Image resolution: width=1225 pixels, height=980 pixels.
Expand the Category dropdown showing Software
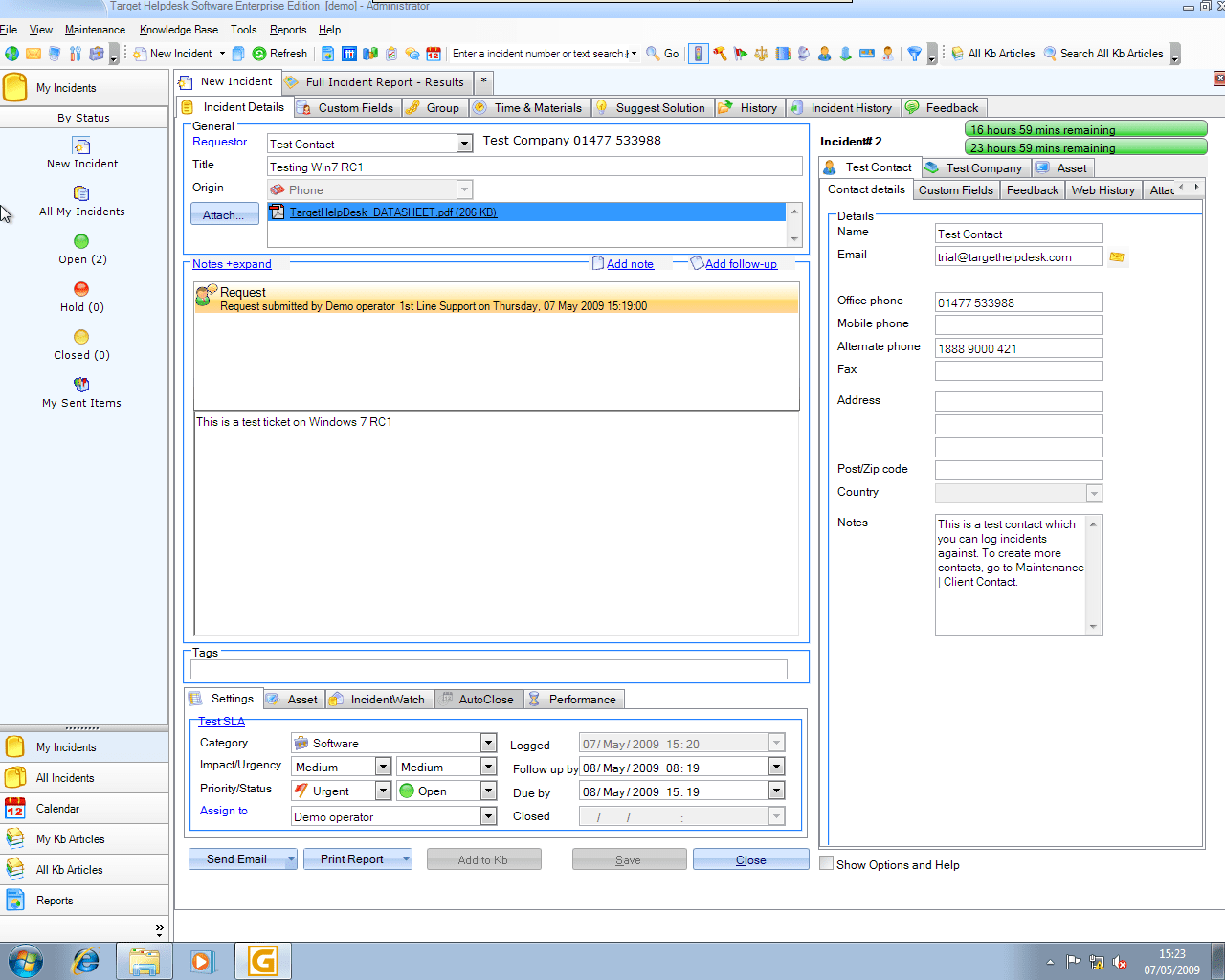488,742
